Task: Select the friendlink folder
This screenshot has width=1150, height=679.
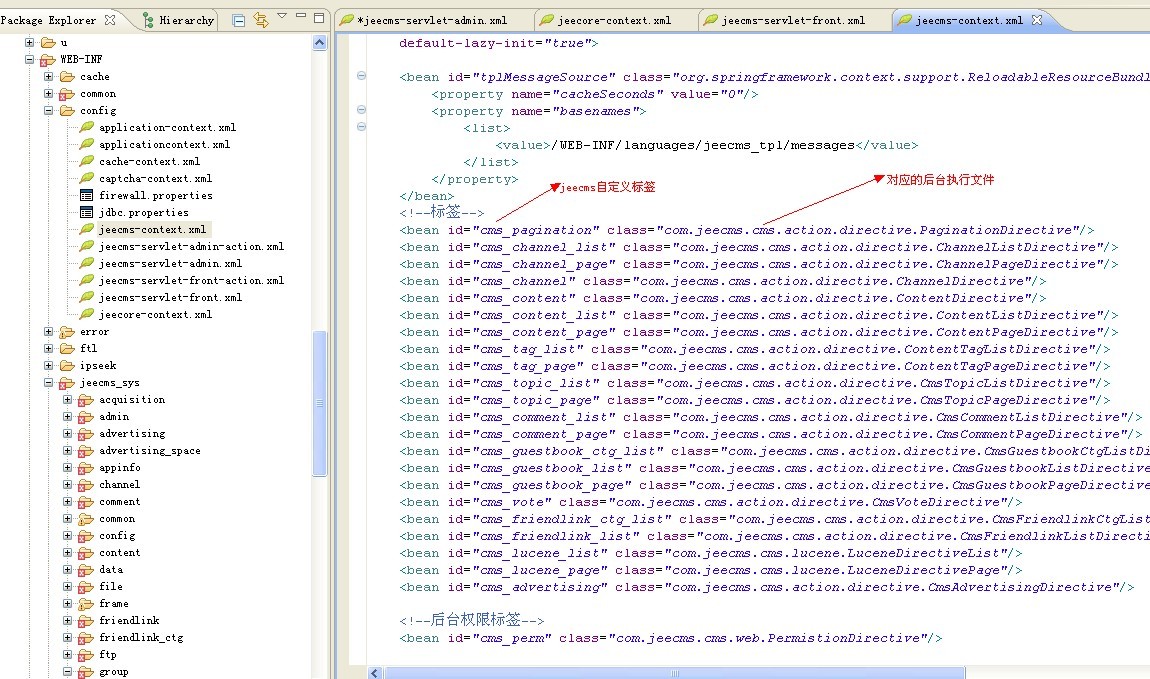Action: tap(129, 620)
